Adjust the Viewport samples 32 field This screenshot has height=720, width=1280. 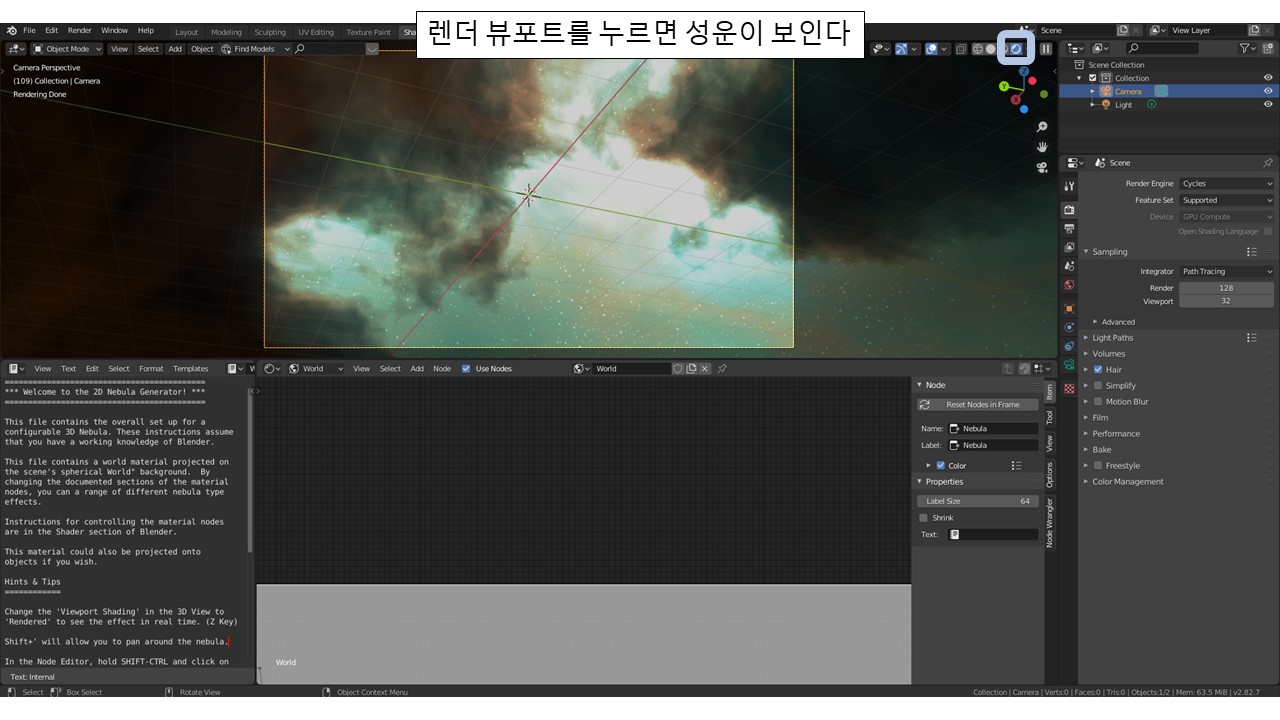click(1227, 300)
